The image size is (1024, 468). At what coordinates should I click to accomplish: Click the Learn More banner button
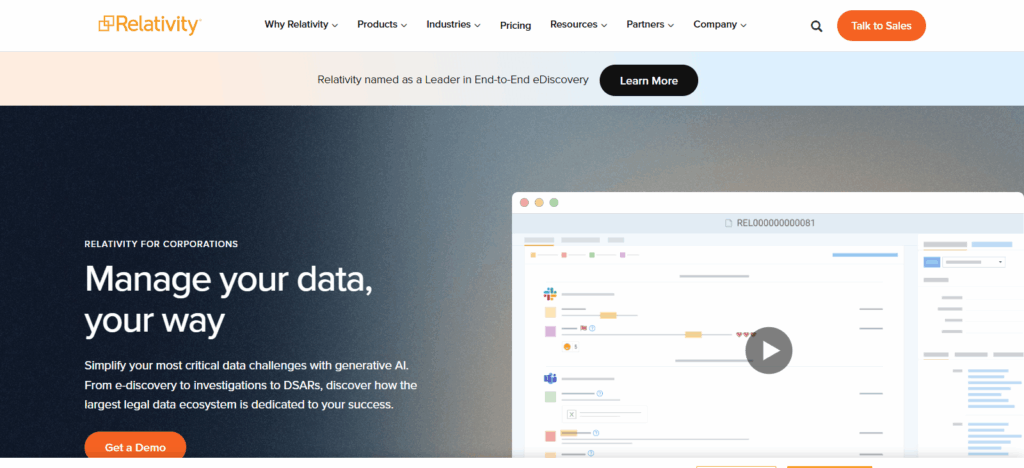(x=648, y=80)
